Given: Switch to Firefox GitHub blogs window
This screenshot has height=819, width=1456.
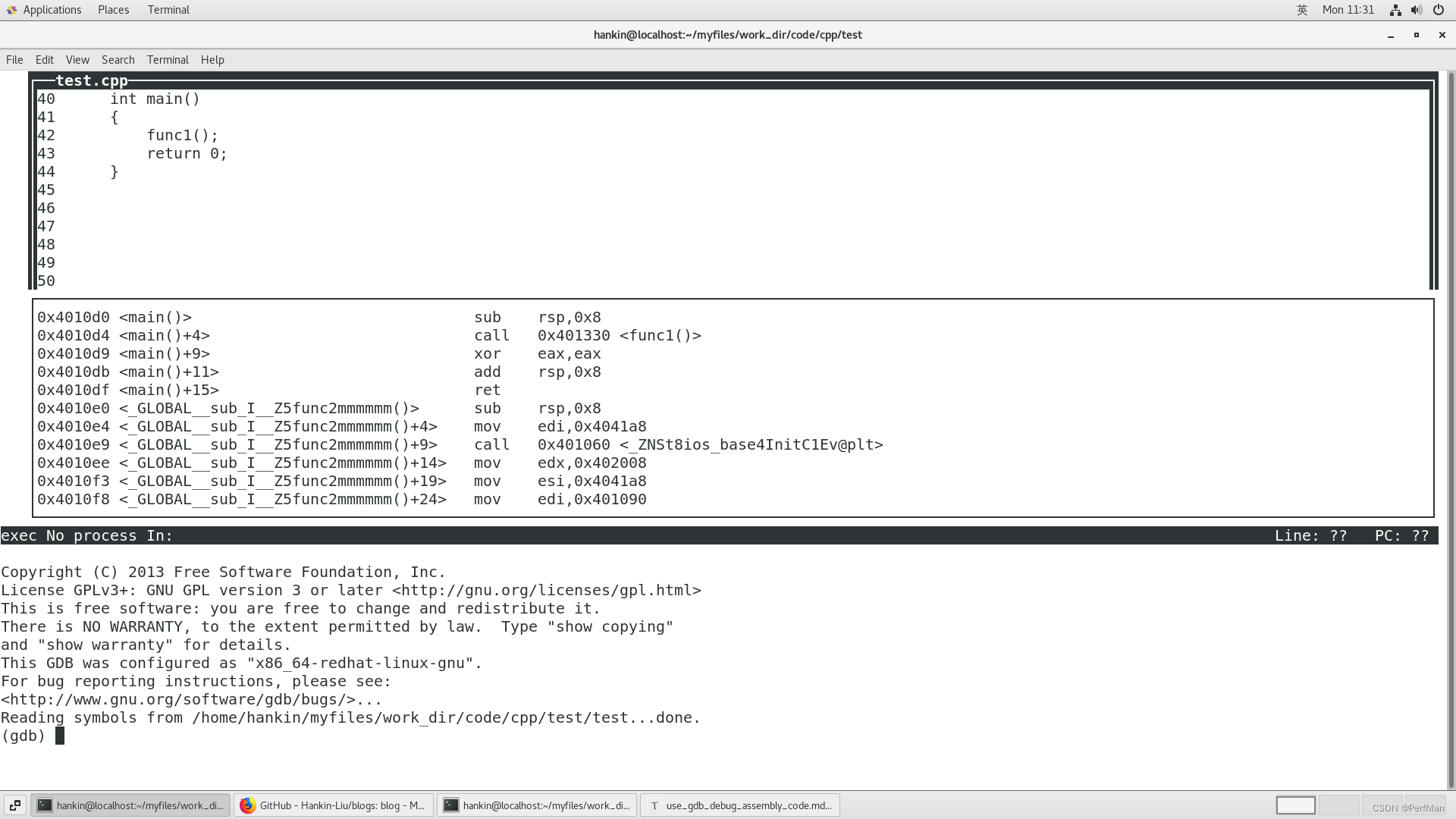Looking at the screenshot, I should [x=334, y=805].
